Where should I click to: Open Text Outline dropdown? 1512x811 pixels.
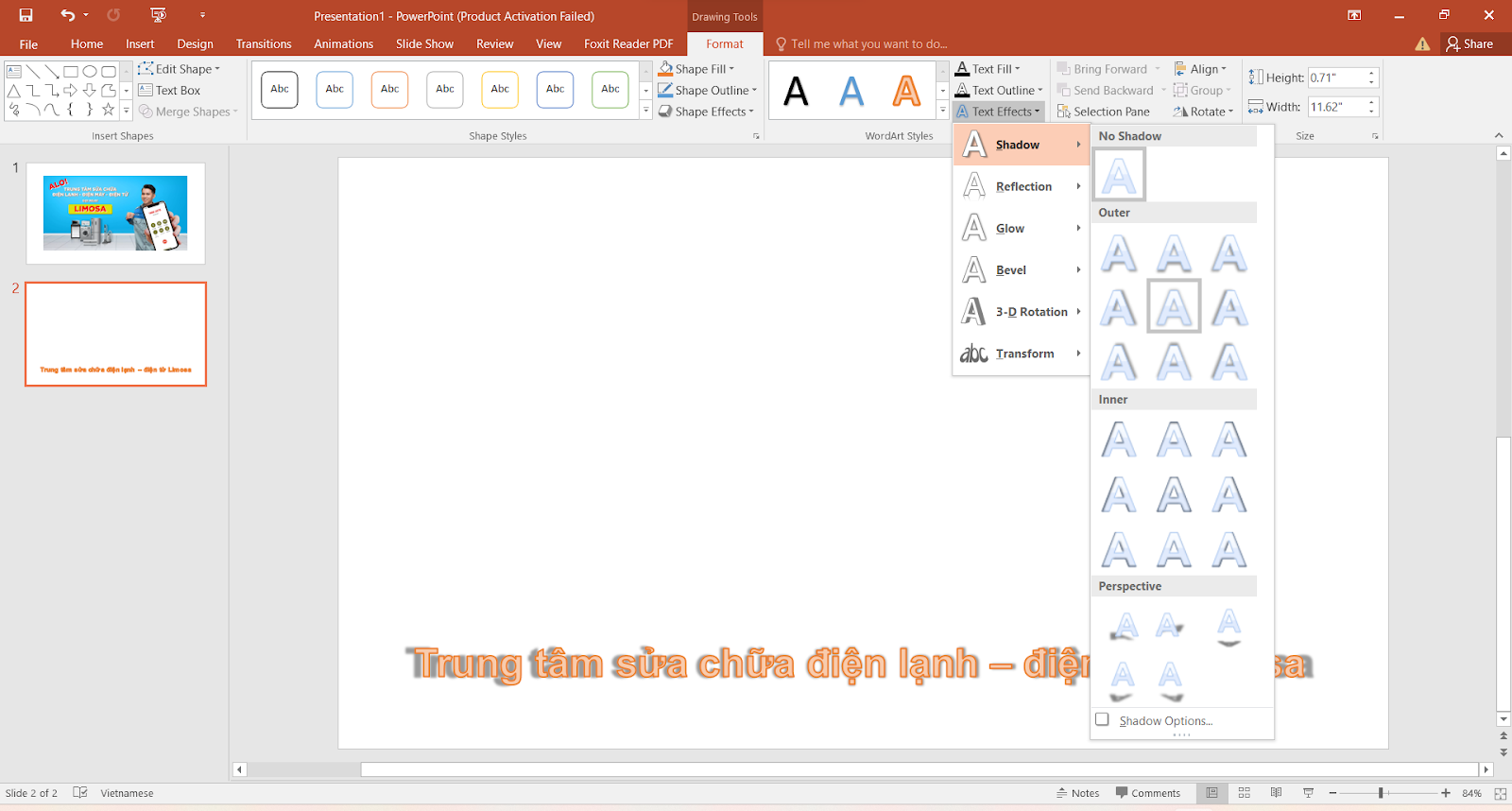999,90
